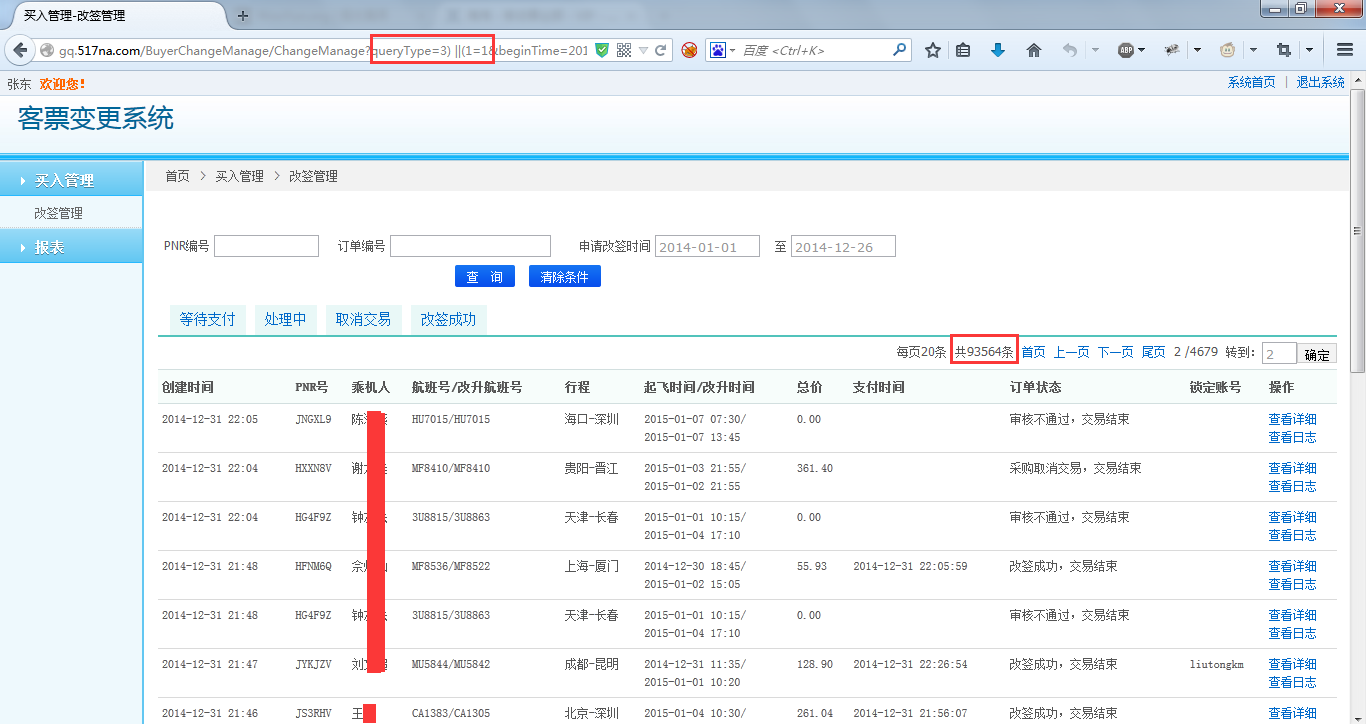Click 首页 in the breadcrumb
This screenshot has width=1366, height=724.
177,176
